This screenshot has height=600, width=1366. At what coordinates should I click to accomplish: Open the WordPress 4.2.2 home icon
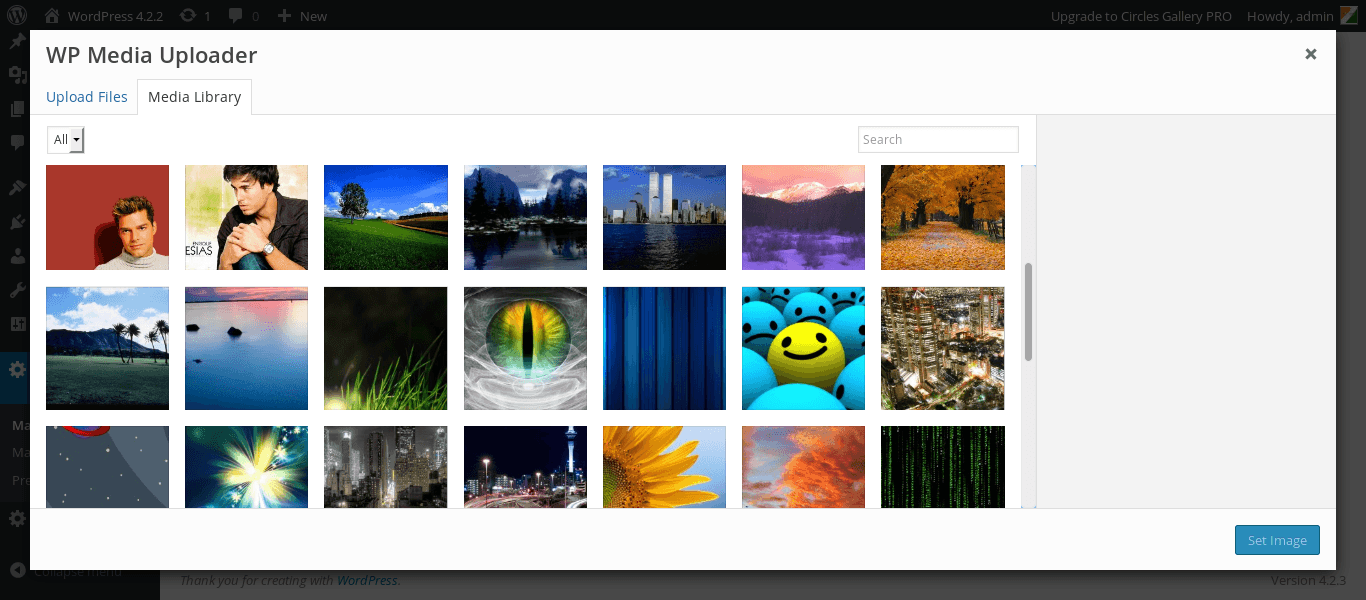52,16
